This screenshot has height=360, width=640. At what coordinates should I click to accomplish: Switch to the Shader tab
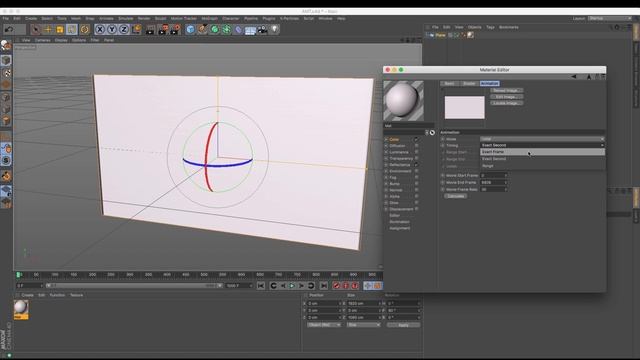coord(469,83)
